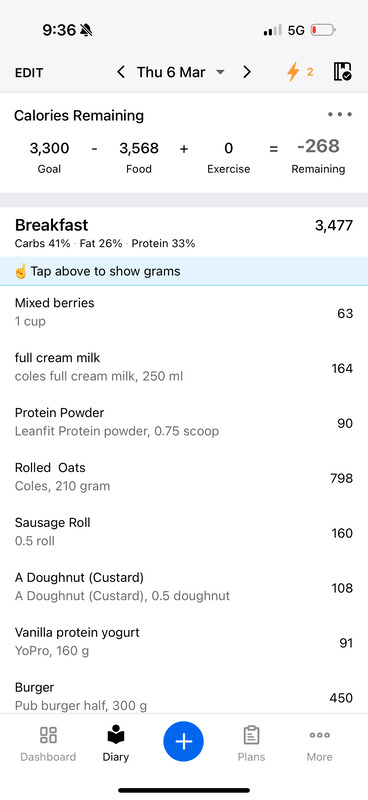The image size is (368, 800).
Task: Open the Rolled Oats Coles entry
Action: [184, 477]
